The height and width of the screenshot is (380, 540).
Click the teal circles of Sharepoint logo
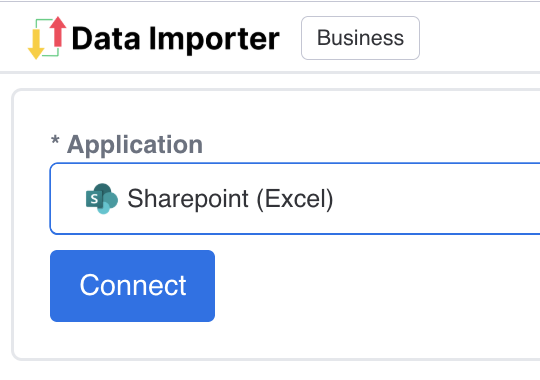pyautogui.click(x=107, y=198)
